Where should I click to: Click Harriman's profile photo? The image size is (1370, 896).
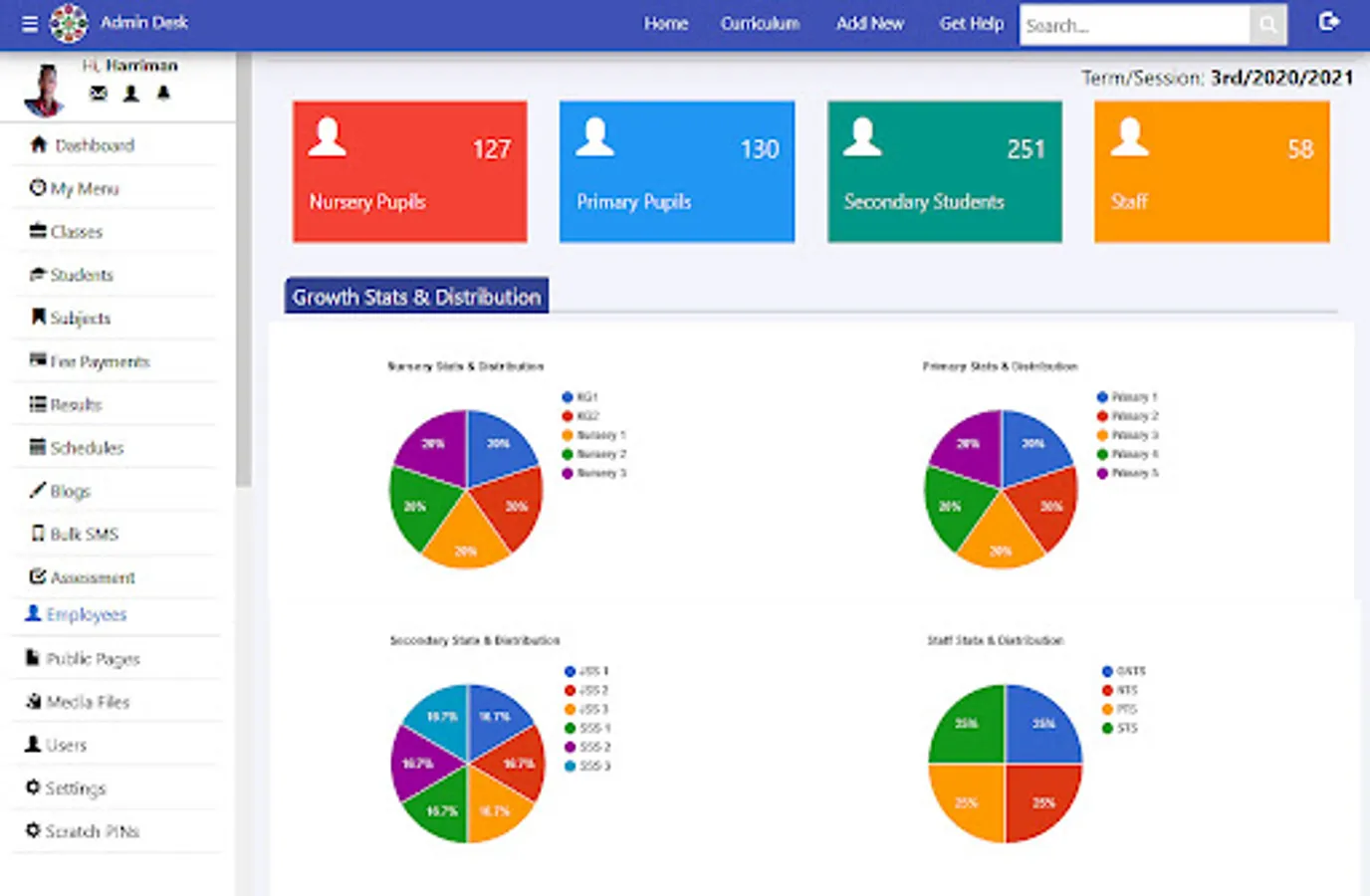[x=45, y=90]
